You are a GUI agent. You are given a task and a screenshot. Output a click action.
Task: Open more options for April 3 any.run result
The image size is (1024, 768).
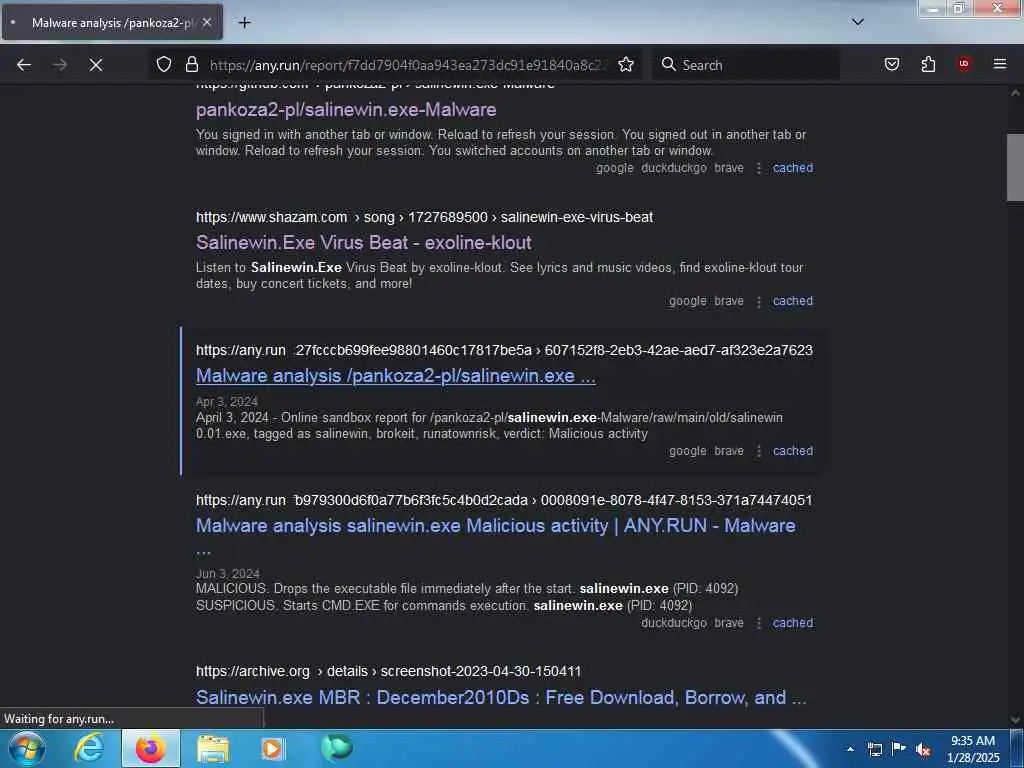pyautogui.click(x=759, y=451)
